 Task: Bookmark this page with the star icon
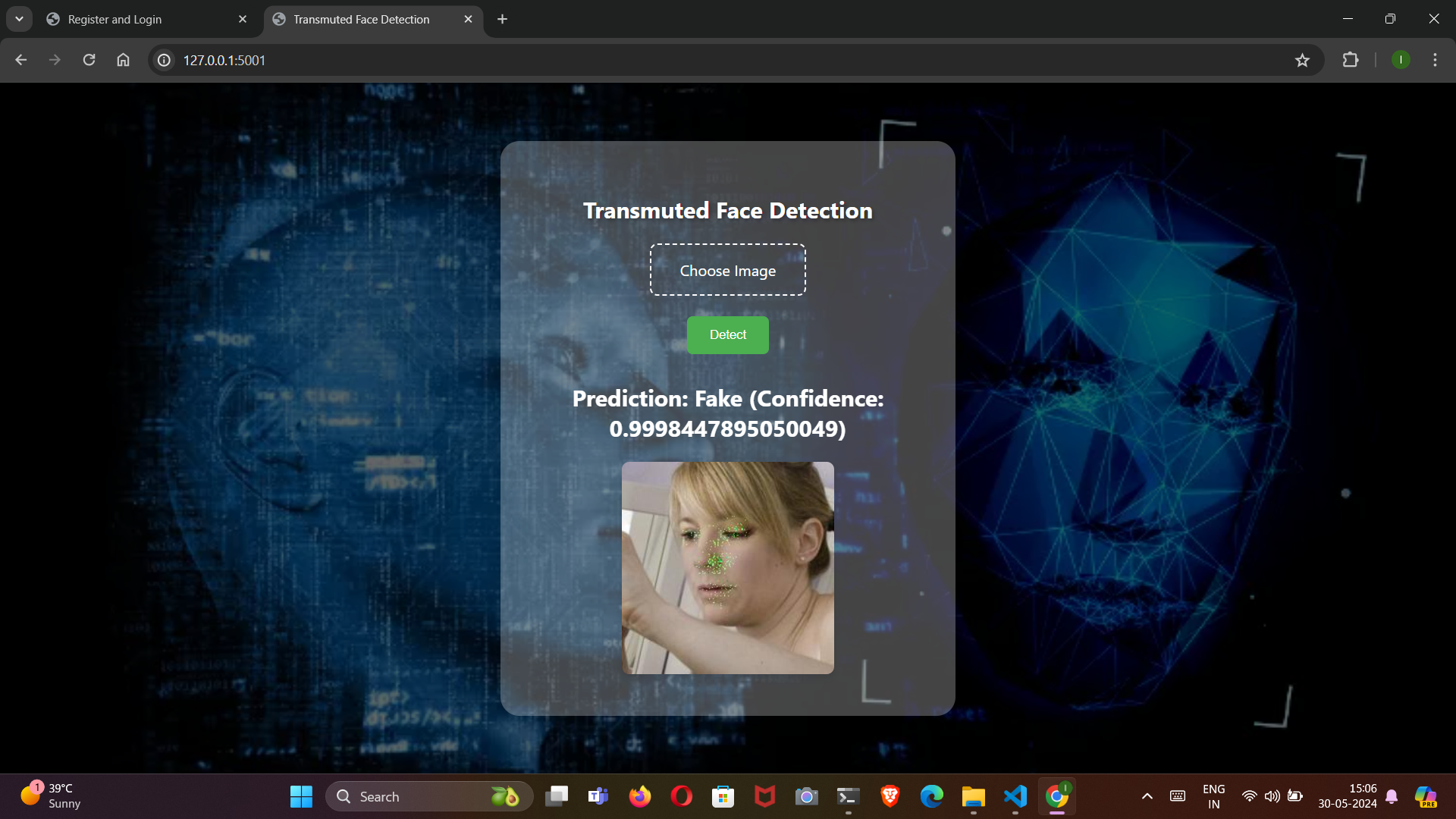point(1302,60)
